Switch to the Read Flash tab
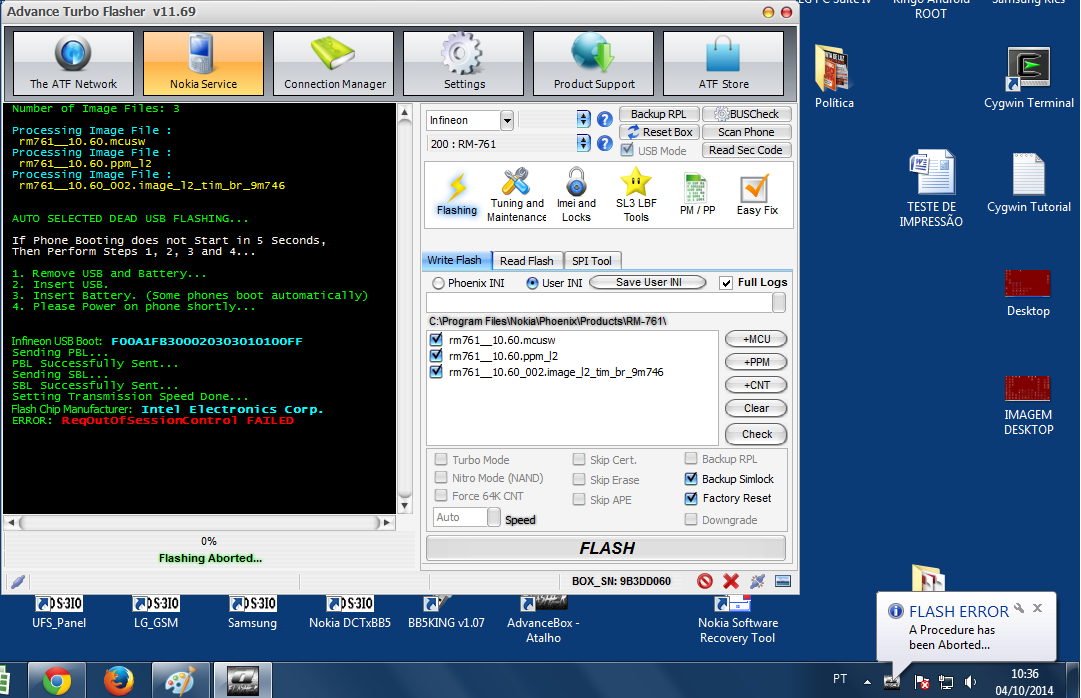Image resolution: width=1081 pixels, height=698 pixels. click(527, 261)
